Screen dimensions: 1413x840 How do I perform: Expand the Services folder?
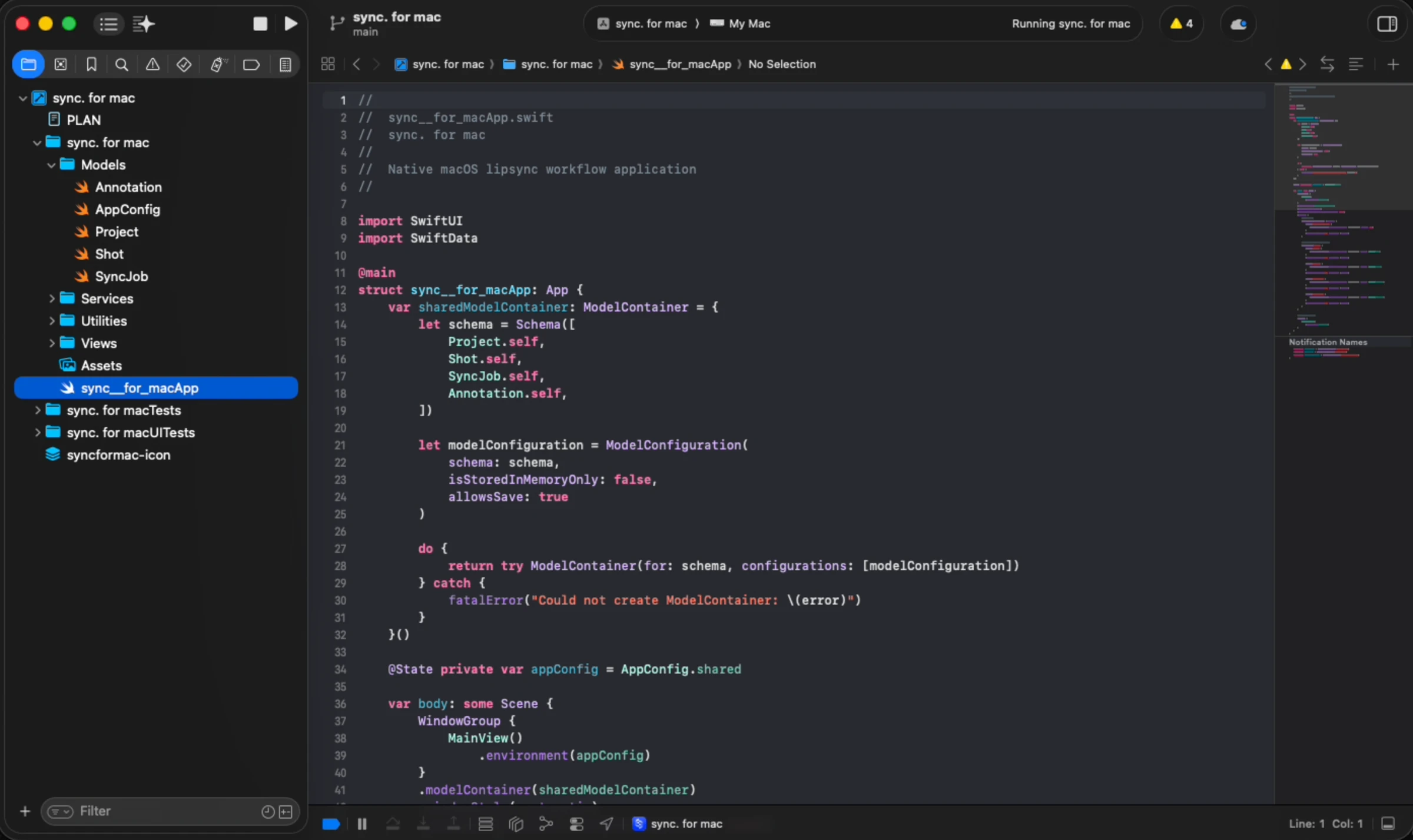(51, 298)
